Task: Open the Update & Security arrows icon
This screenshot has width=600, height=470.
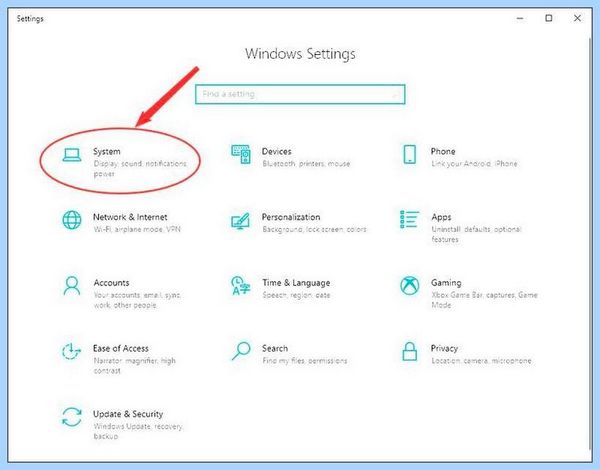Action: coord(72,417)
